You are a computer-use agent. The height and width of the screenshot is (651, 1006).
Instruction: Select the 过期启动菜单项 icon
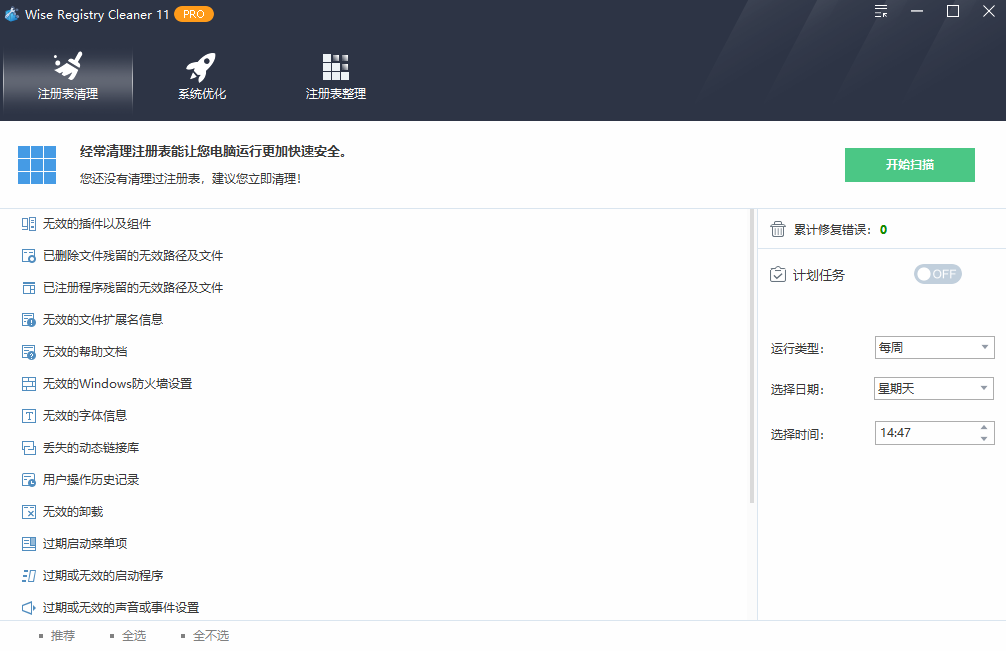[27, 543]
